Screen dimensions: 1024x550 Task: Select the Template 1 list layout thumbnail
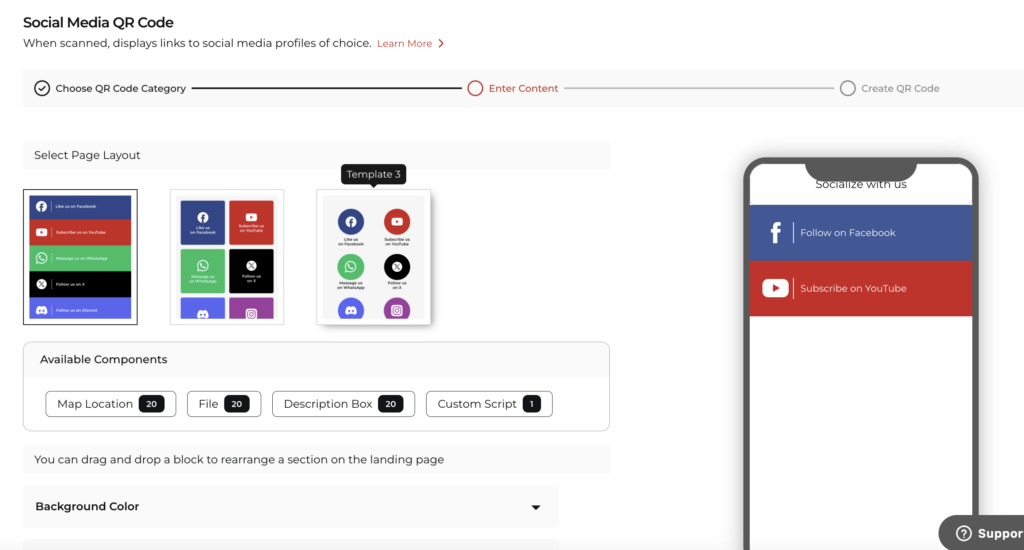click(80, 257)
